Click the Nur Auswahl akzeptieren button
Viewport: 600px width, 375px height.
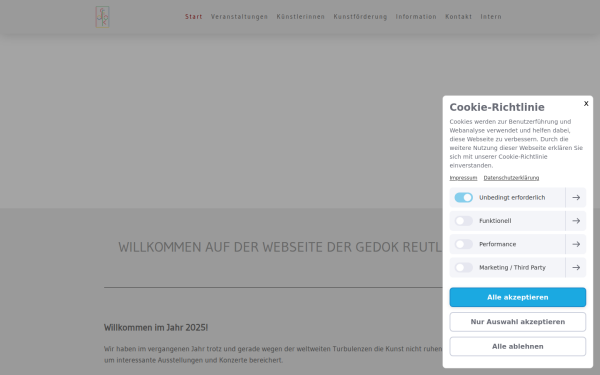coord(517,322)
